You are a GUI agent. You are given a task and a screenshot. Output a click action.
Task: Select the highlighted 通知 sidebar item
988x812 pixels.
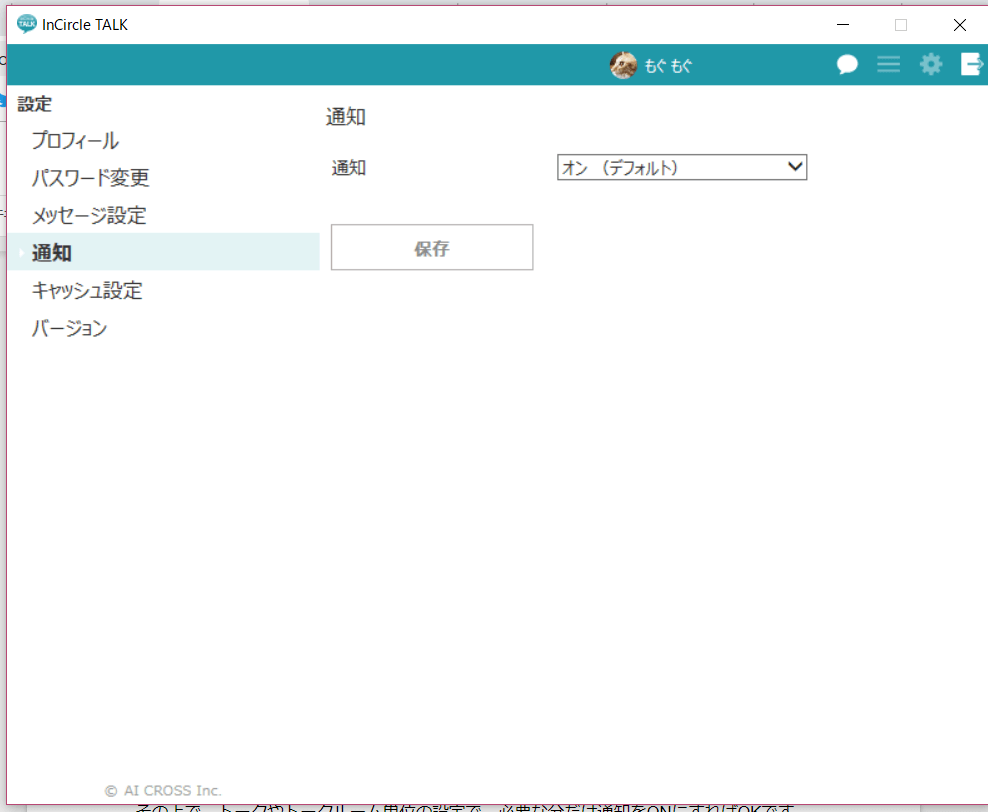coord(52,253)
